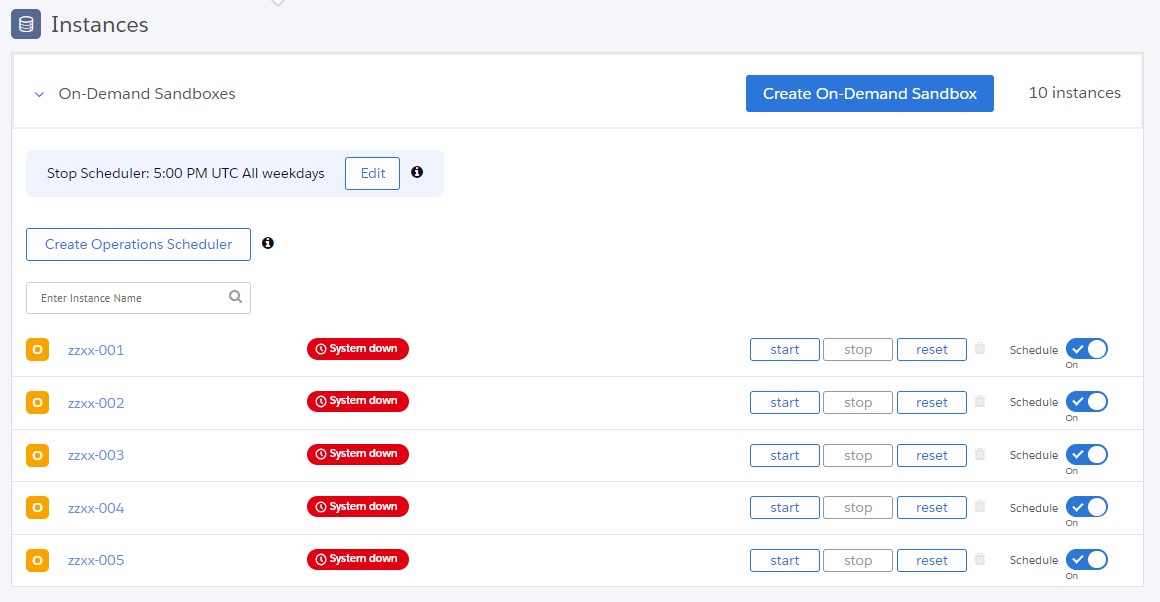Click trash icon in zzxx-002 row
The image size is (1160, 602).
coord(979,401)
